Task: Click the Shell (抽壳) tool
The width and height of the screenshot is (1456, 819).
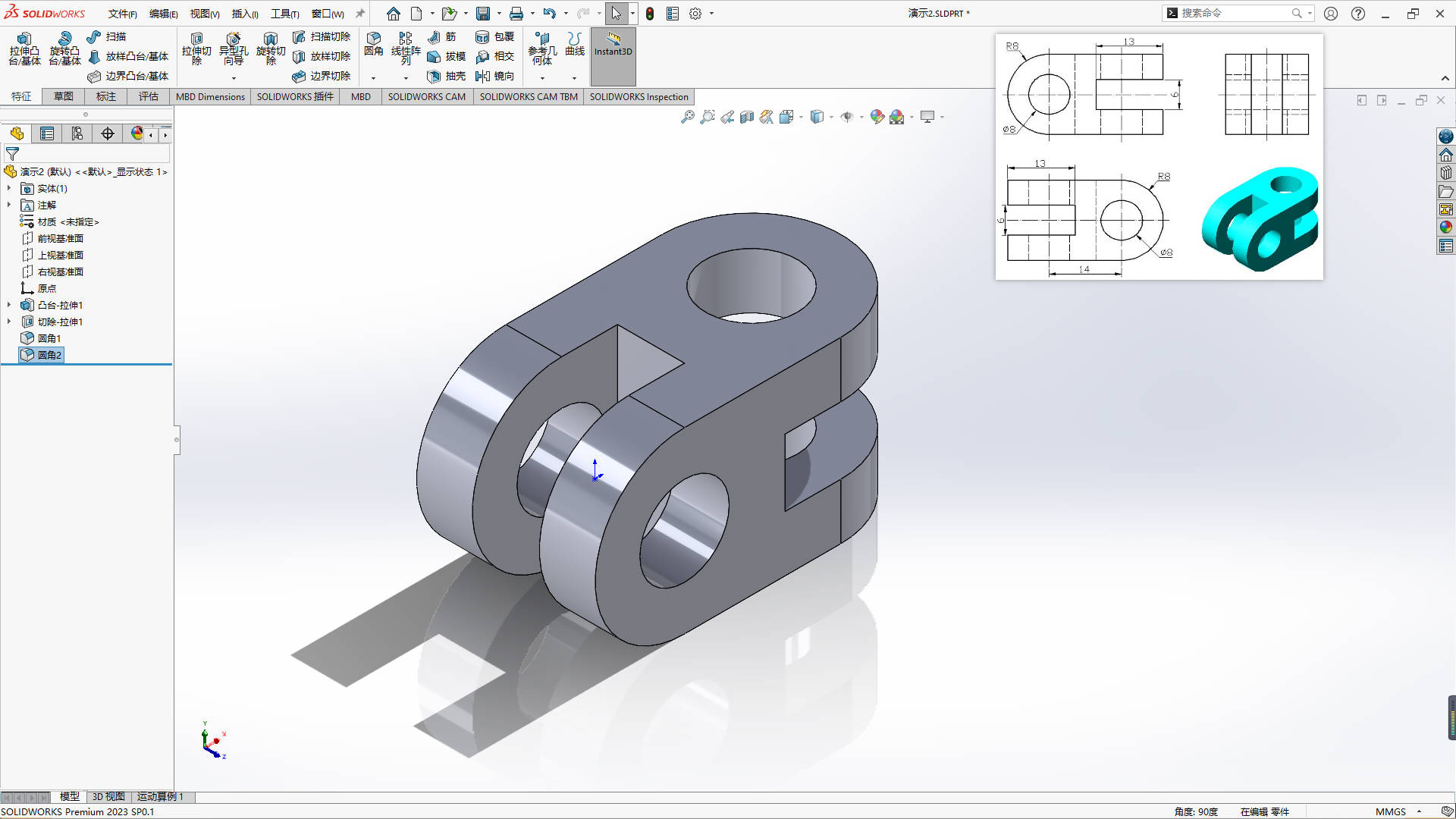Action: (x=447, y=76)
